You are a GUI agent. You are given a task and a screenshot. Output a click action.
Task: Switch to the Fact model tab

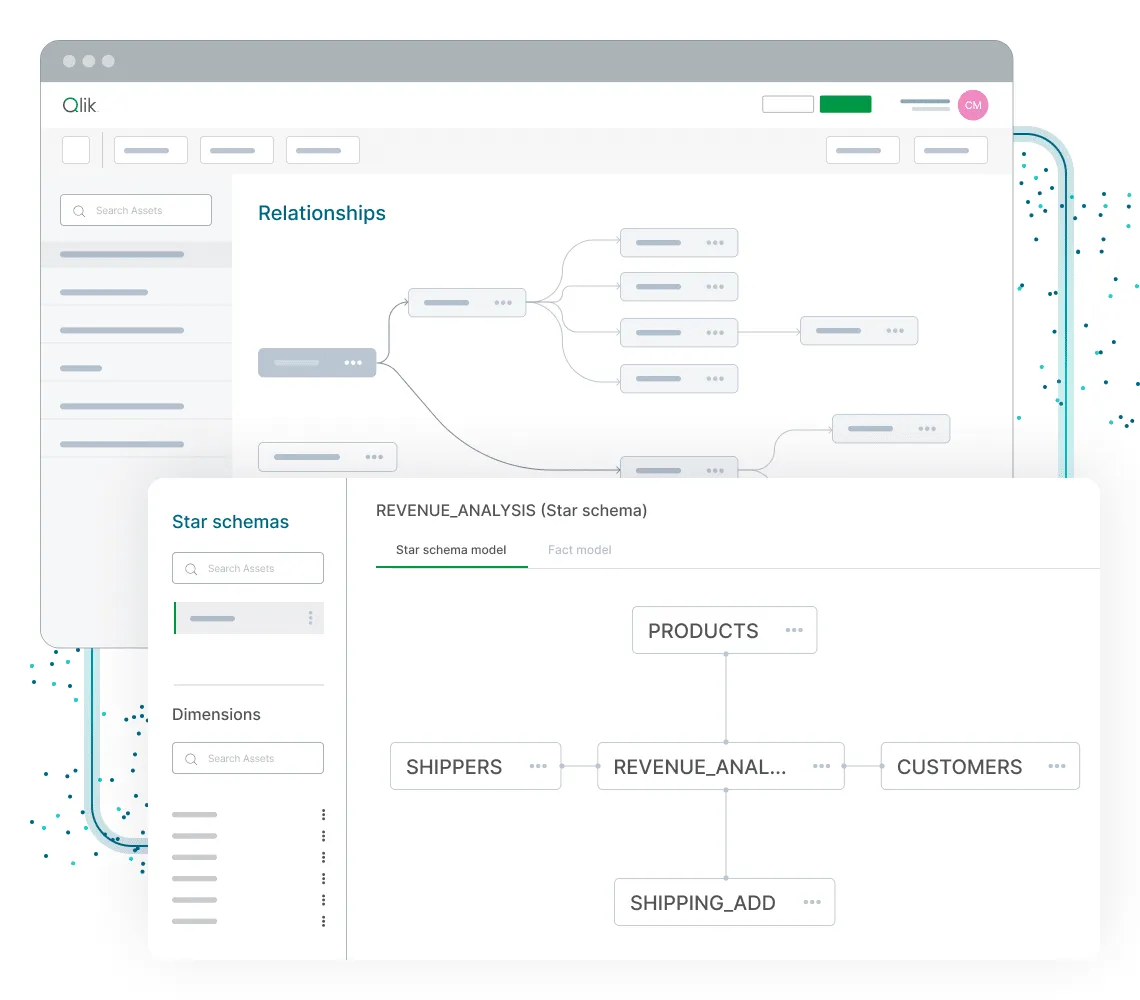click(579, 550)
